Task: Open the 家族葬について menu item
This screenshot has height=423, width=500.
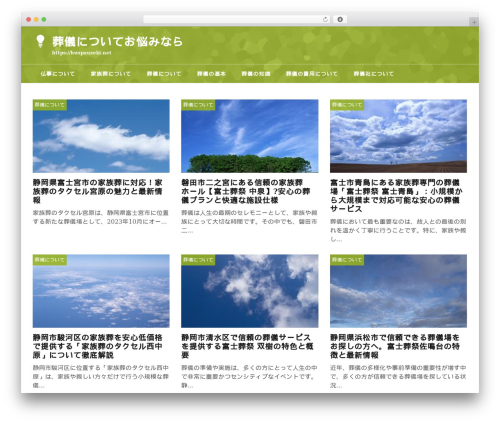Action: (x=111, y=74)
